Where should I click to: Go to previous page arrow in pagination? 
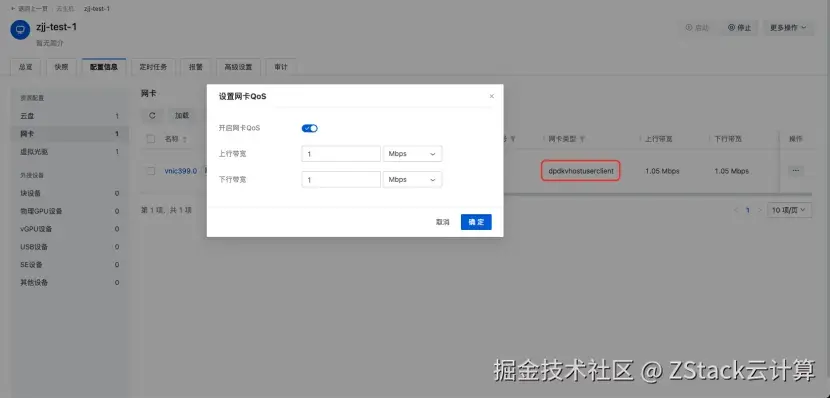(736, 210)
